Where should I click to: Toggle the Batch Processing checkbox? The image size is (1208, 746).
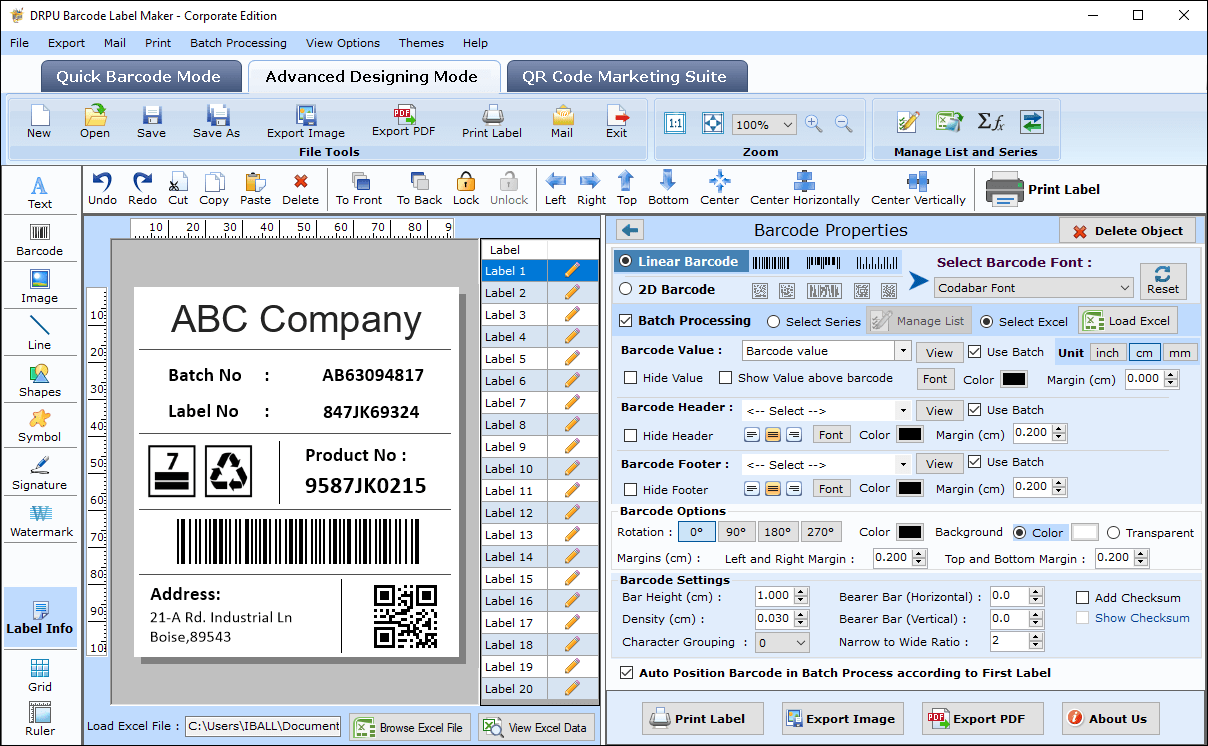tap(626, 321)
